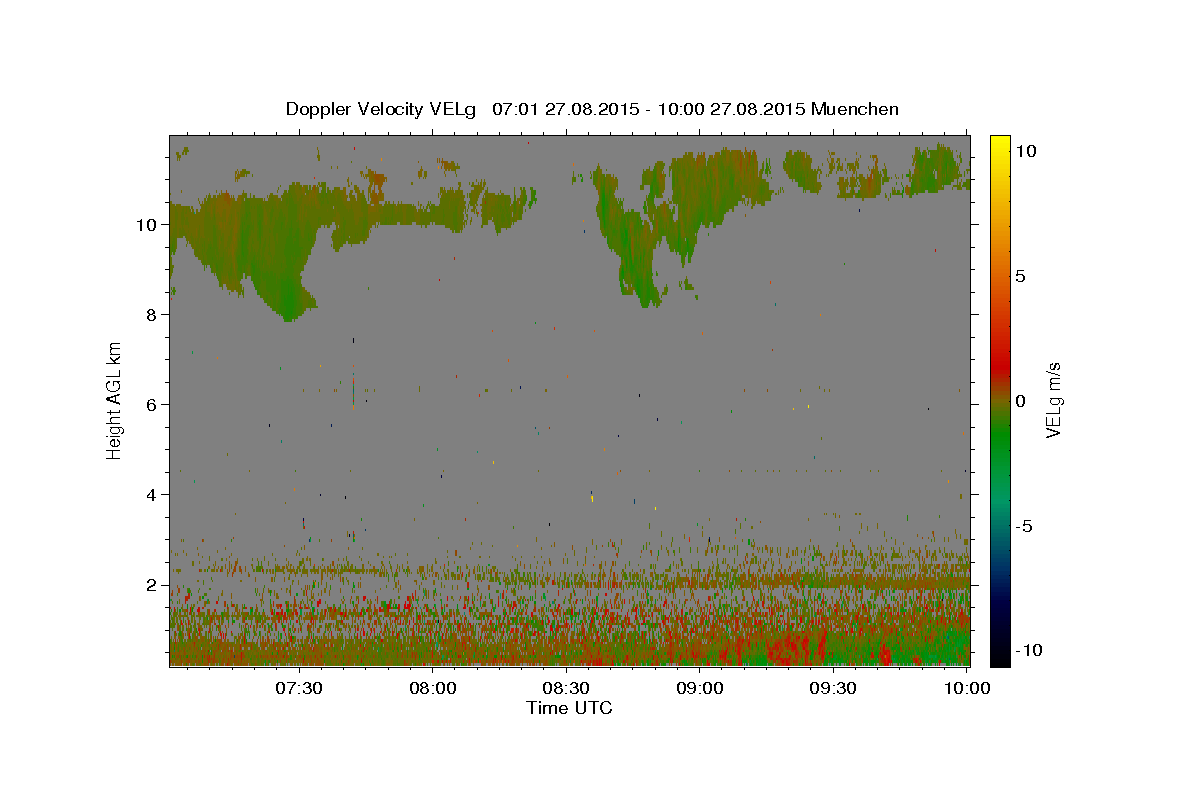The width and height of the screenshot is (1200, 800).
Task: Click the colorbar value 0
Action: [x=1021, y=401]
